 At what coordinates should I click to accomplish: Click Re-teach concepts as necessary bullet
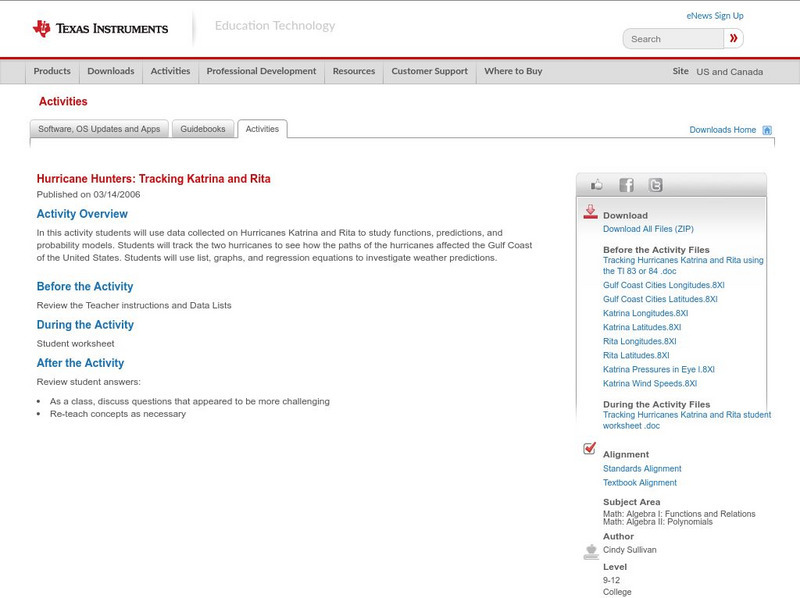118,414
